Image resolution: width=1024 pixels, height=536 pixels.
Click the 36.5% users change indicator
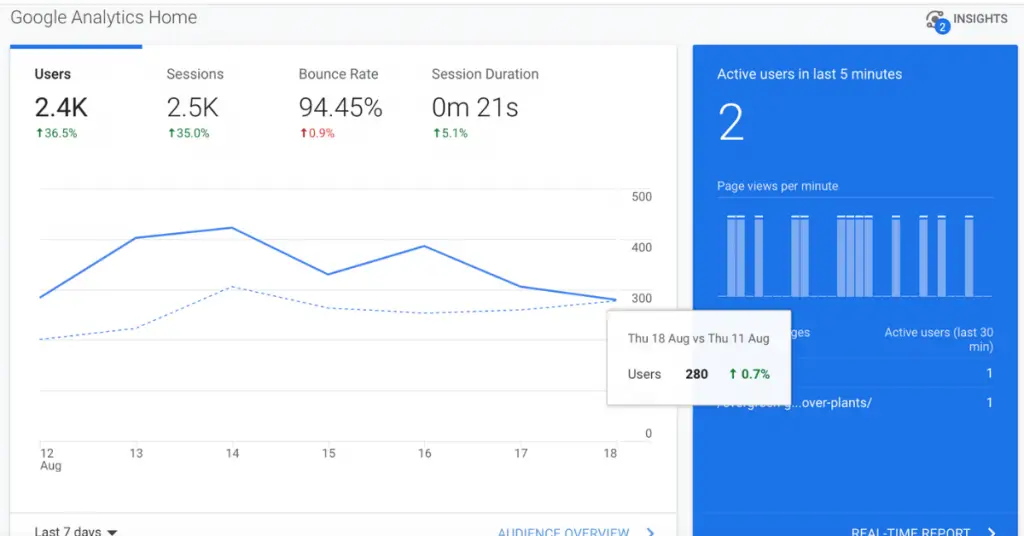click(x=56, y=133)
